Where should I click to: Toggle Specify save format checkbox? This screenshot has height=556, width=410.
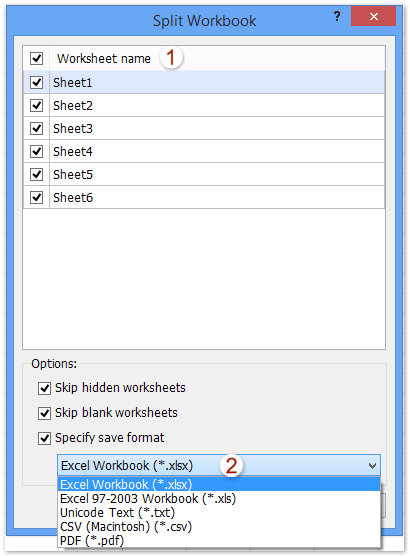tap(44, 438)
